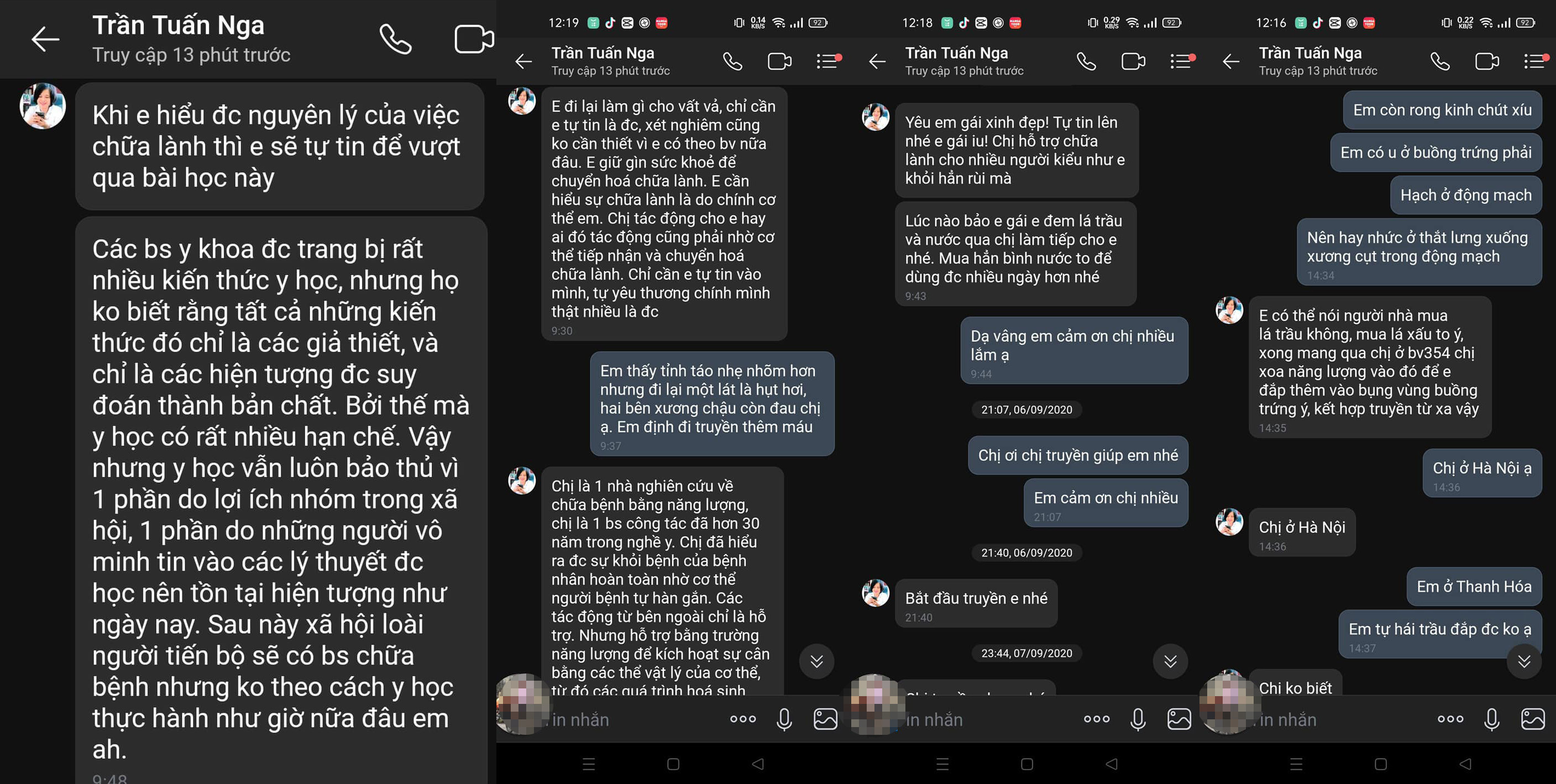Open the Trần Tuấn Nga contact name in the 12:18 header
The height and width of the screenshot is (784, 1556).
[x=956, y=53]
